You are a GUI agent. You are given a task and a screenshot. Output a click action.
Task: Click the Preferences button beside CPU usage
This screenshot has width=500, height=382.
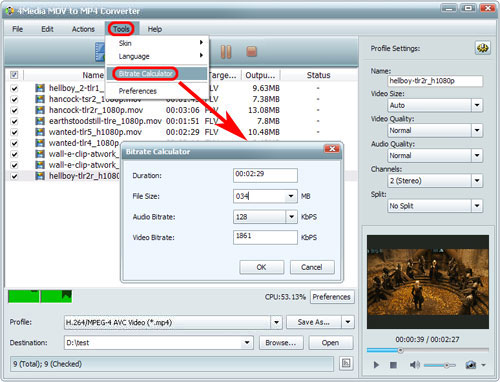pos(332,297)
